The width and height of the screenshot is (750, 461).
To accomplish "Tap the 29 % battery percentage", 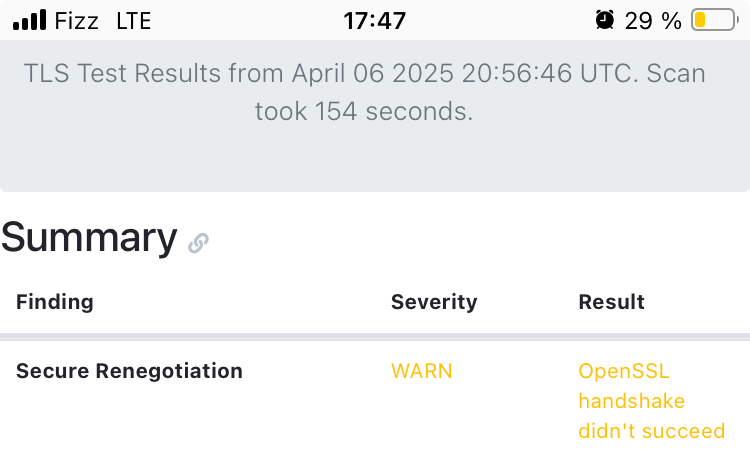I will pyautogui.click(x=653, y=20).
